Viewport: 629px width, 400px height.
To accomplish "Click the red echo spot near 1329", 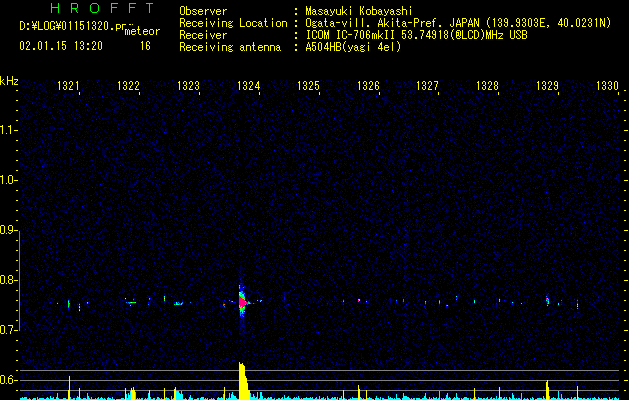I will [547, 300].
